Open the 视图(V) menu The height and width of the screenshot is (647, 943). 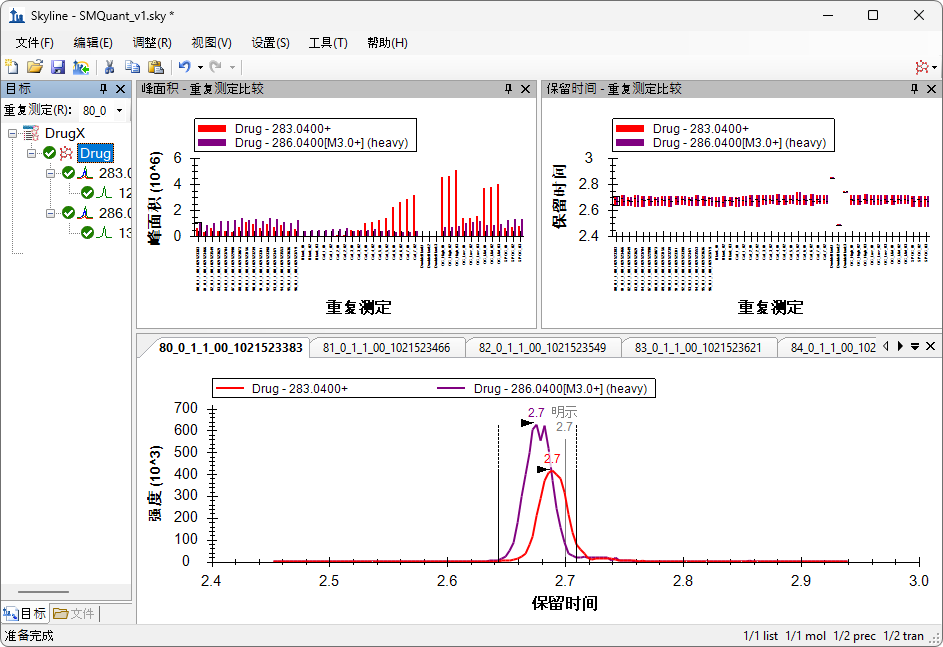coord(211,43)
